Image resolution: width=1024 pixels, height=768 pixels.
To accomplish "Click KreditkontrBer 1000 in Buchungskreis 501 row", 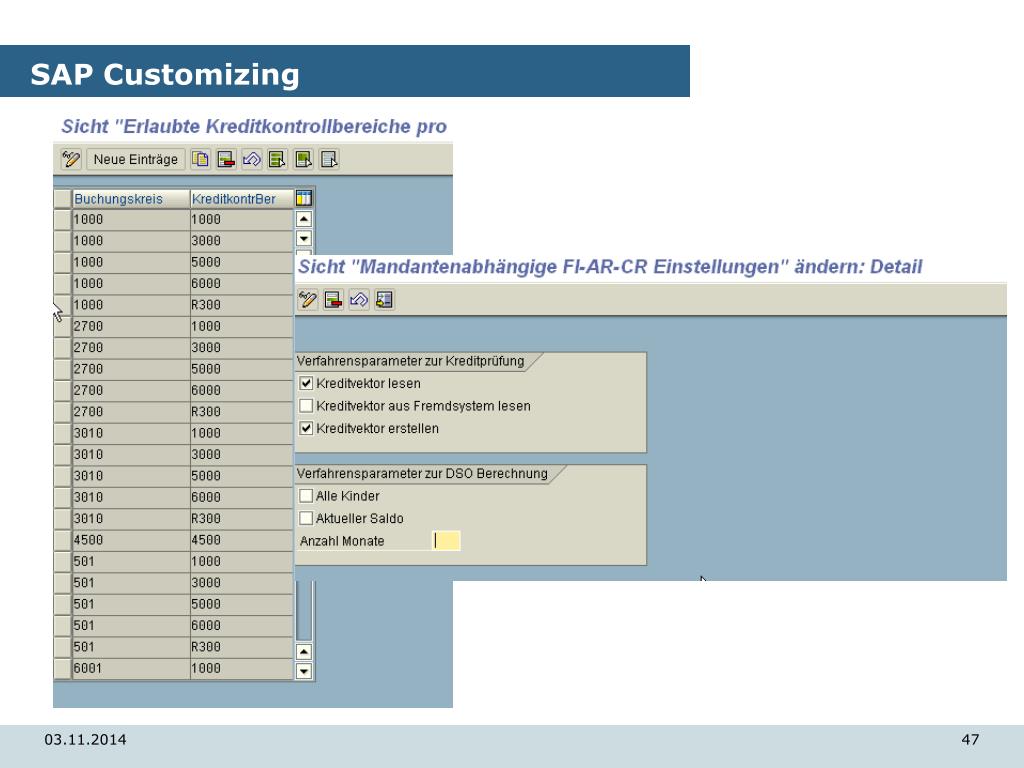I will 242,562.
